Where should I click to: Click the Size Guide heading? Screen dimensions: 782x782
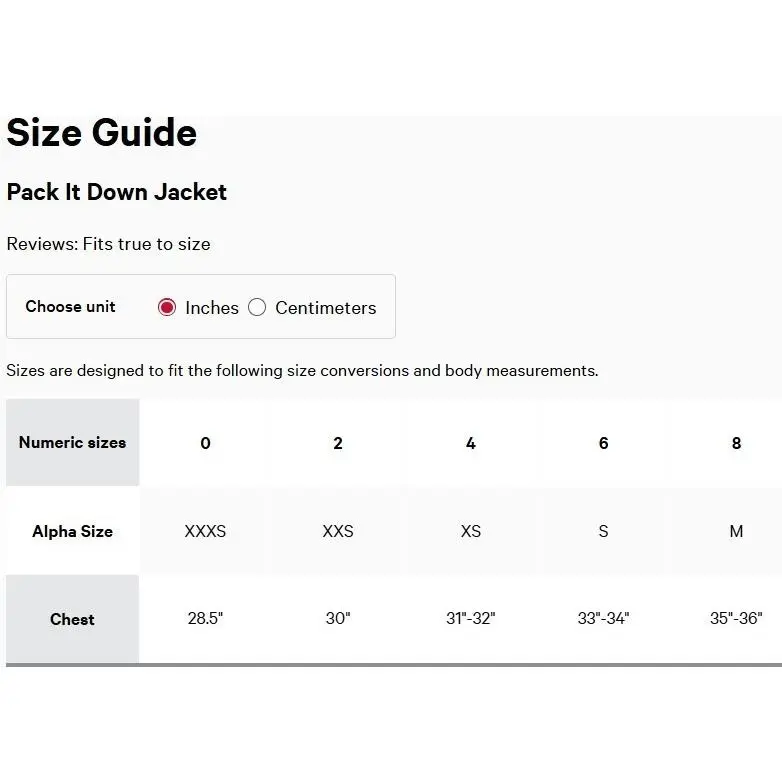pyautogui.click(x=102, y=133)
